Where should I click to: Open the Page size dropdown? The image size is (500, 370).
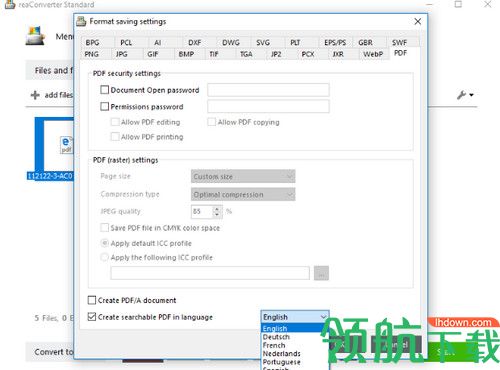pyautogui.click(x=243, y=176)
